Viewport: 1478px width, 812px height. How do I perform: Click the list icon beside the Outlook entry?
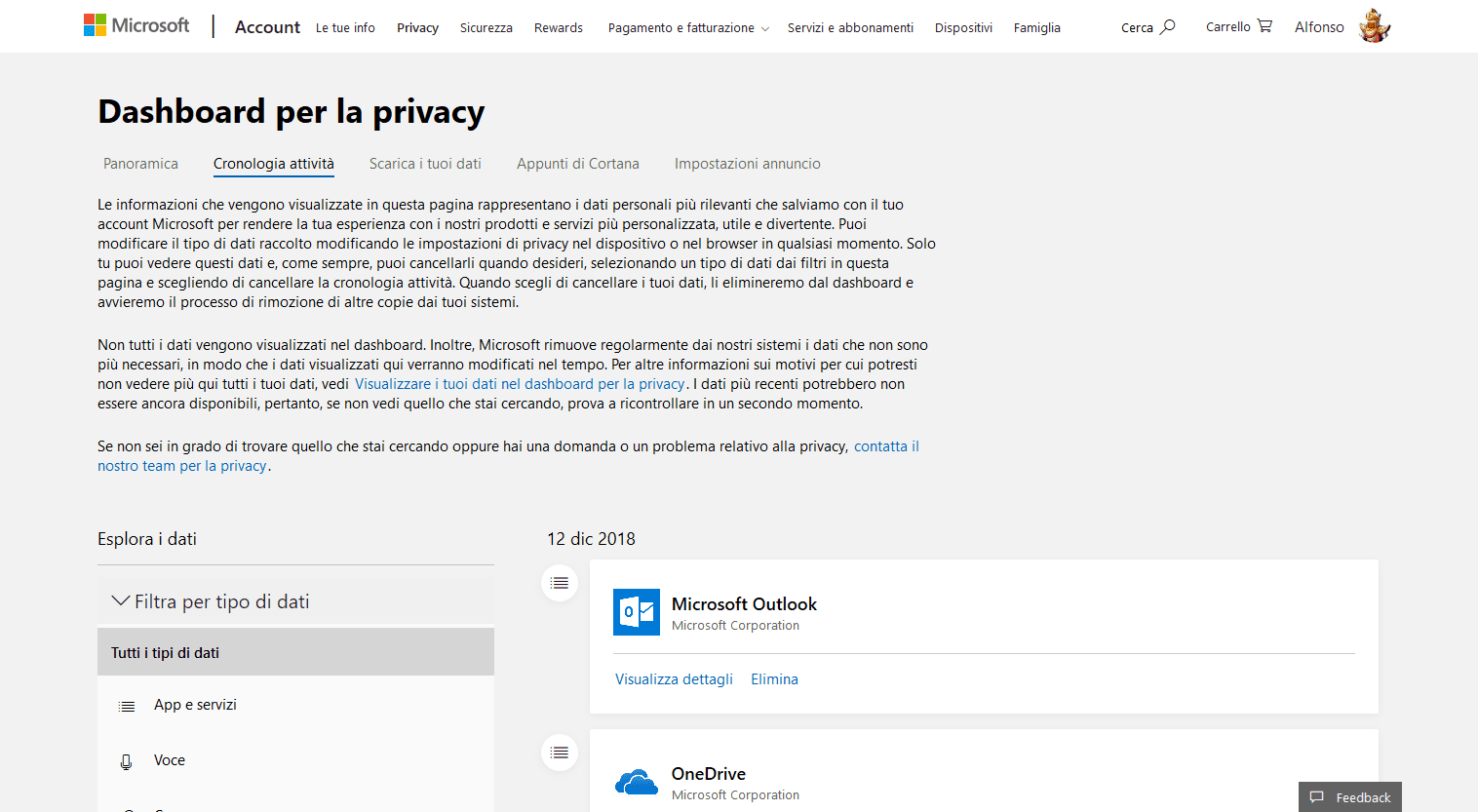[x=560, y=583]
